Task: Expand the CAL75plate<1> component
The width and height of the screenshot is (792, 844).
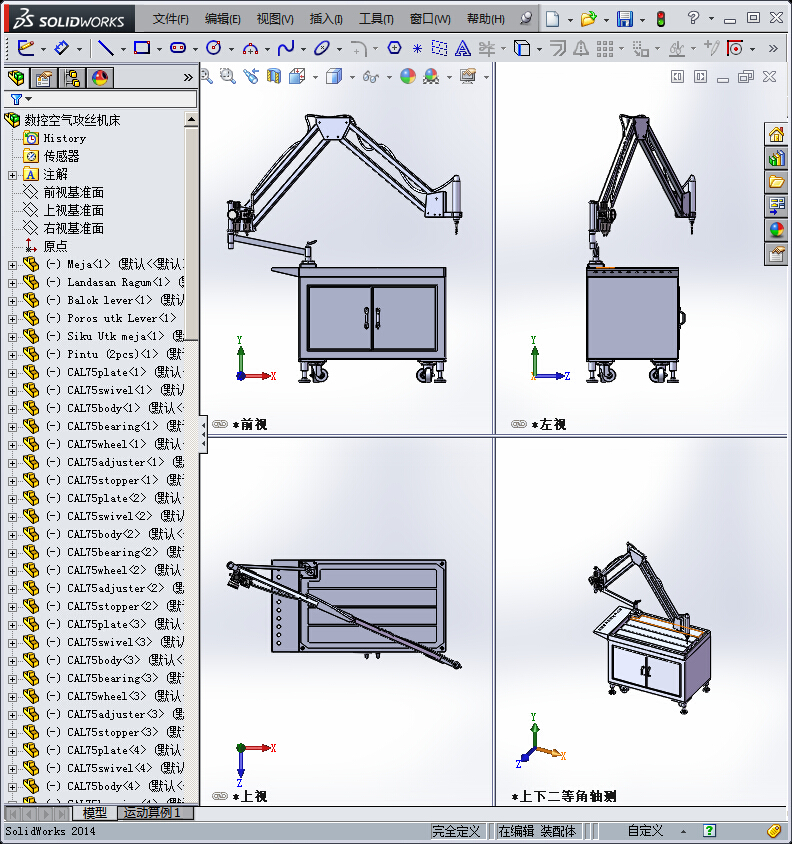Action: 12,372
